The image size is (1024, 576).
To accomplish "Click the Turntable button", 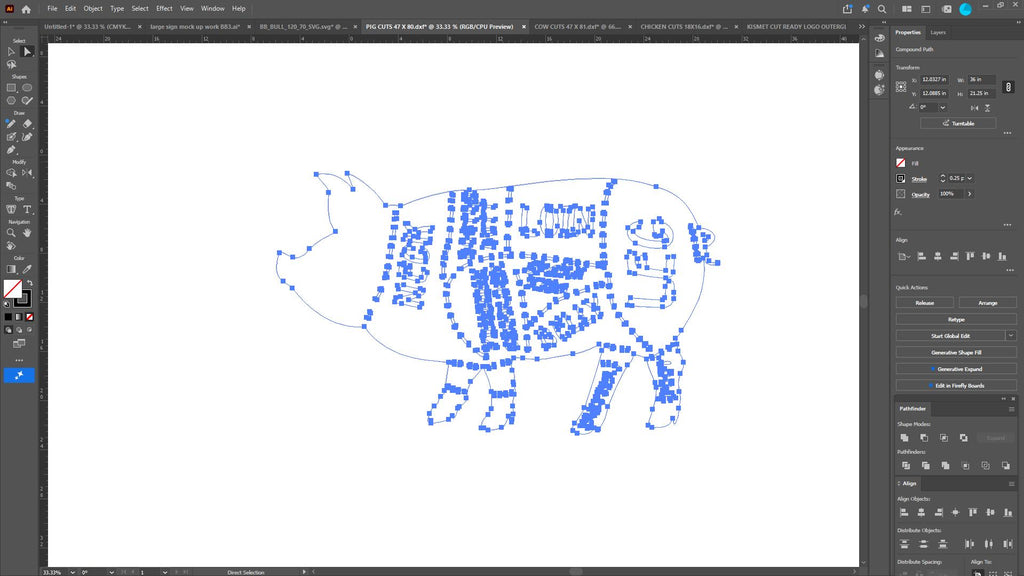I will 958,123.
